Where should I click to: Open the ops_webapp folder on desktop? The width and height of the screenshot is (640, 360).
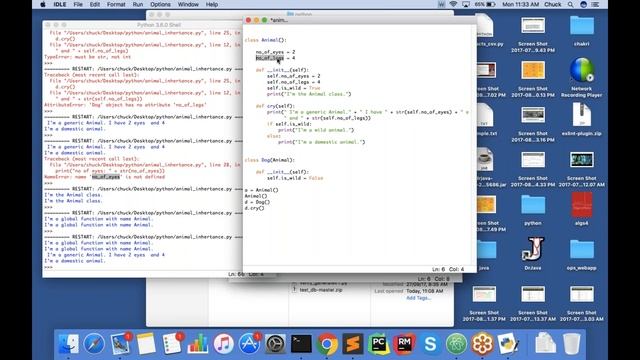[582, 249]
